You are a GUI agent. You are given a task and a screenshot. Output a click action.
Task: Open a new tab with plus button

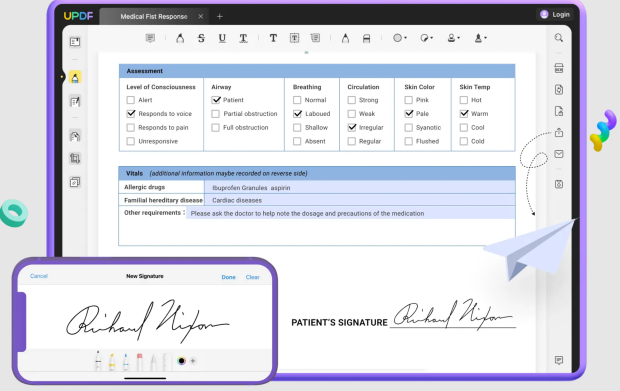click(220, 17)
